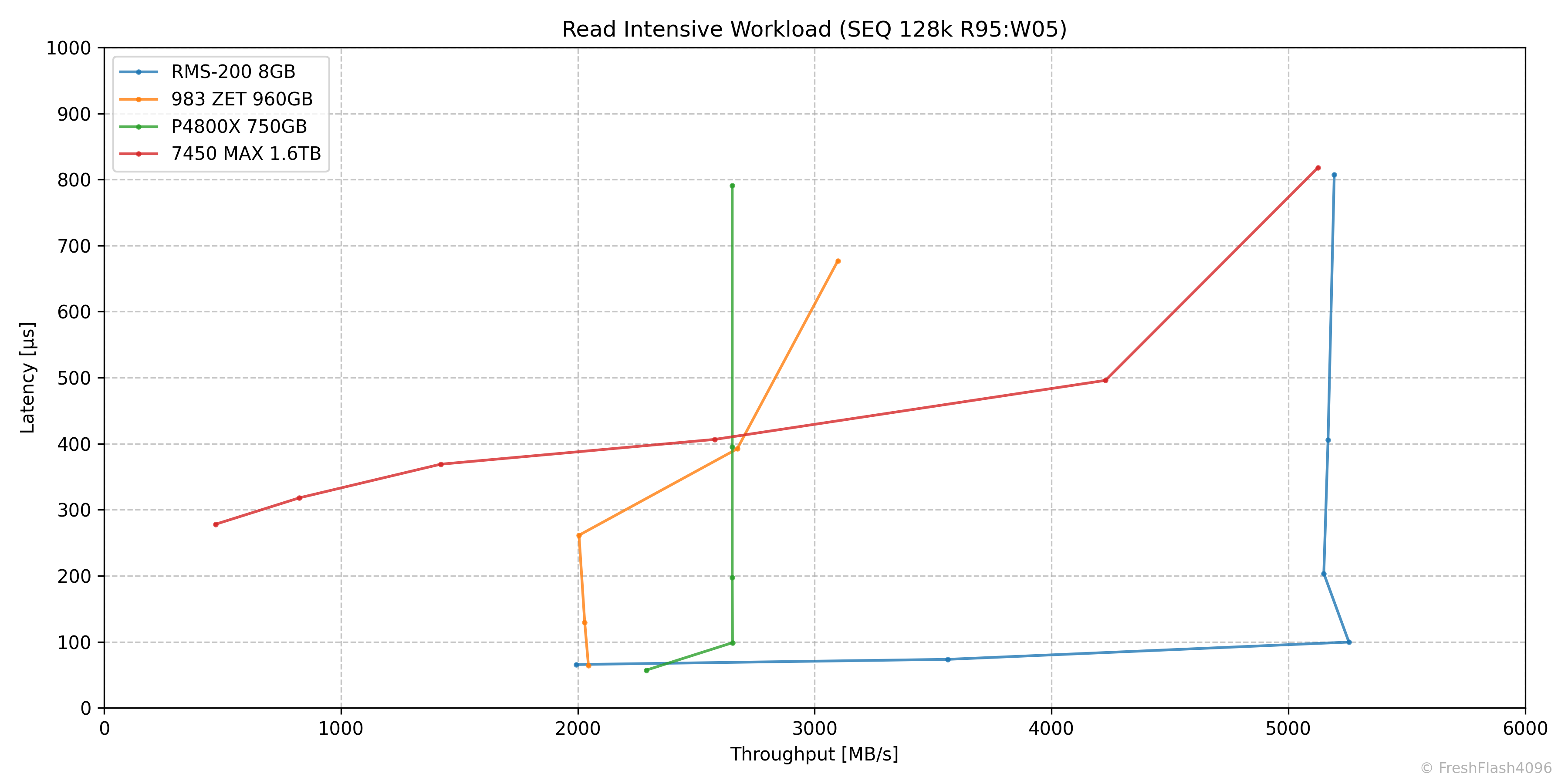Click the green P4800X legend line swatch
This screenshot has height=784, width=1568.
tap(139, 127)
